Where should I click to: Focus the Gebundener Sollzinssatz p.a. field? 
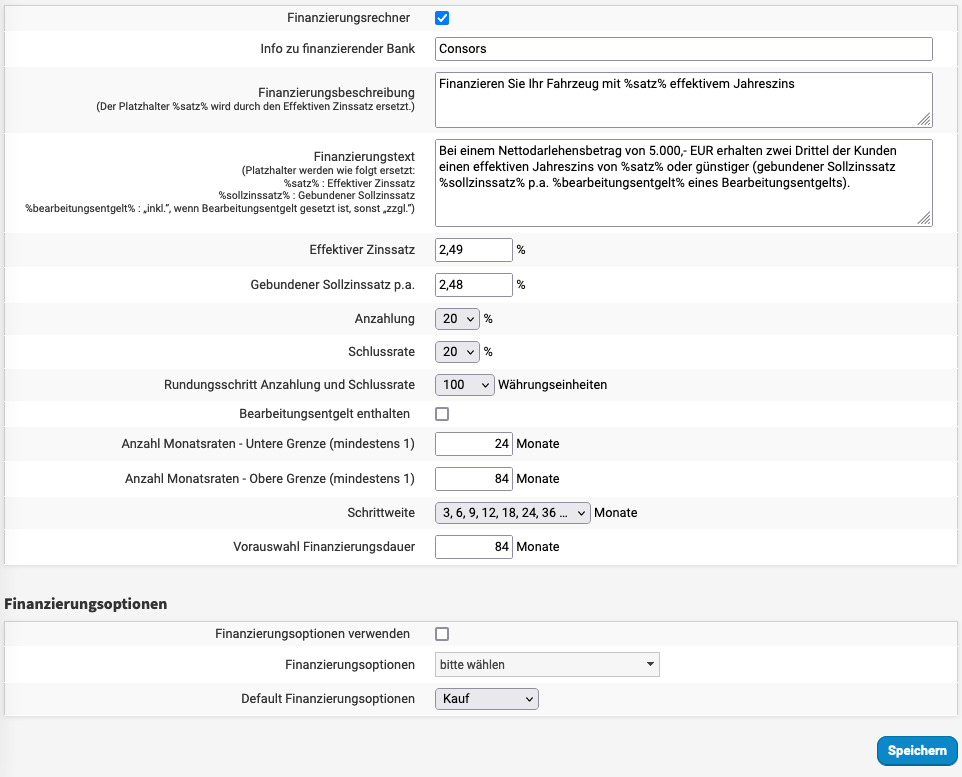(474, 285)
